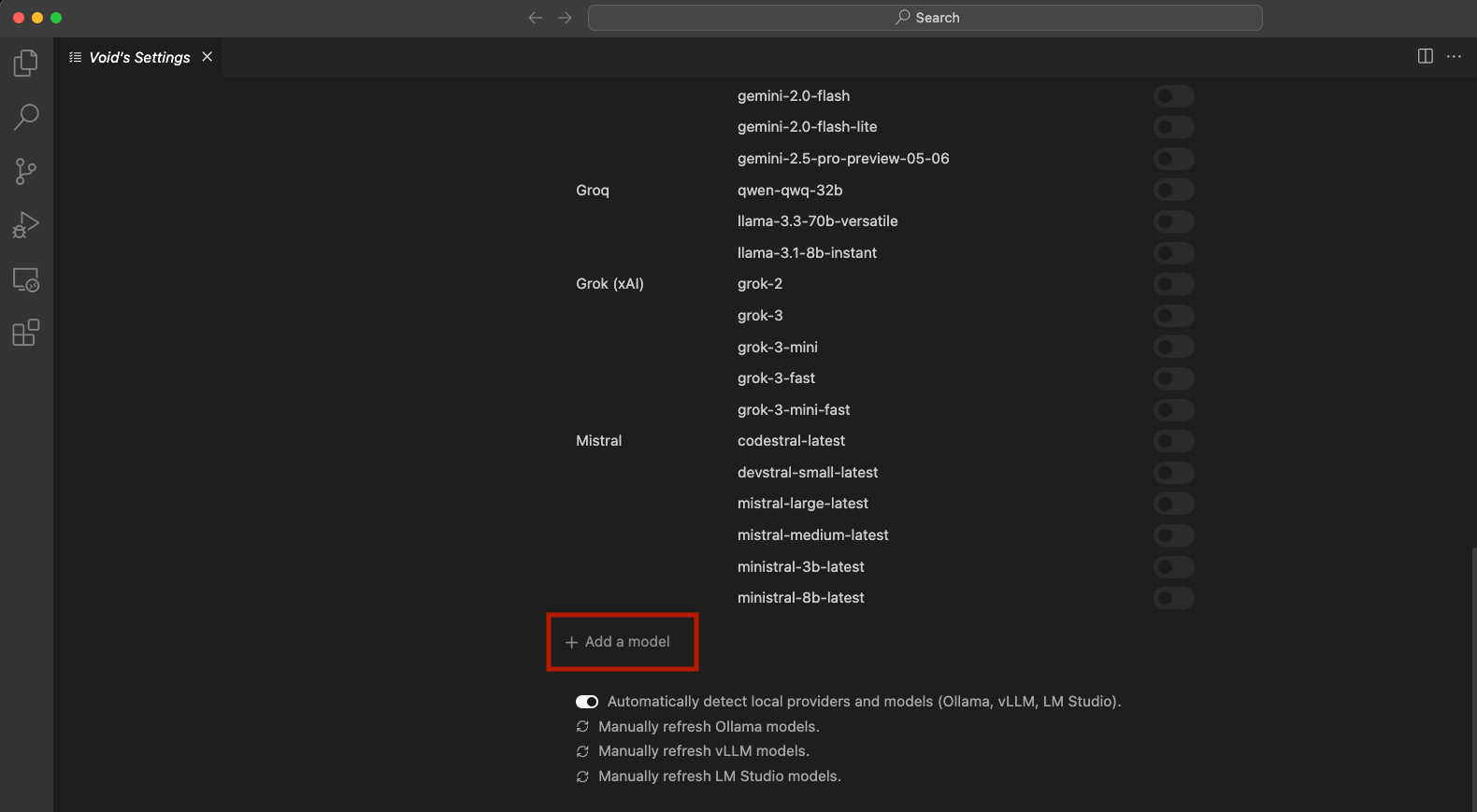Viewport: 1477px width, 812px height.
Task: Enable ministral-8b-latest model
Action: click(x=1174, y=598)
